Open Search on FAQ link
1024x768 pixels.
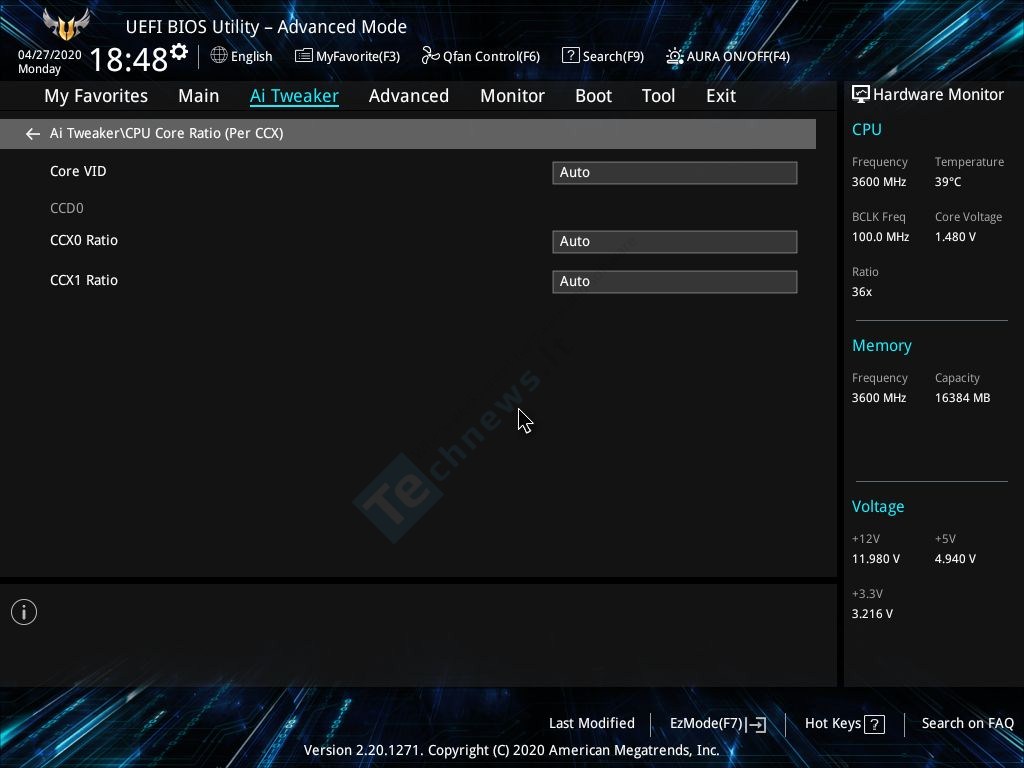click(x=968, y=724)
